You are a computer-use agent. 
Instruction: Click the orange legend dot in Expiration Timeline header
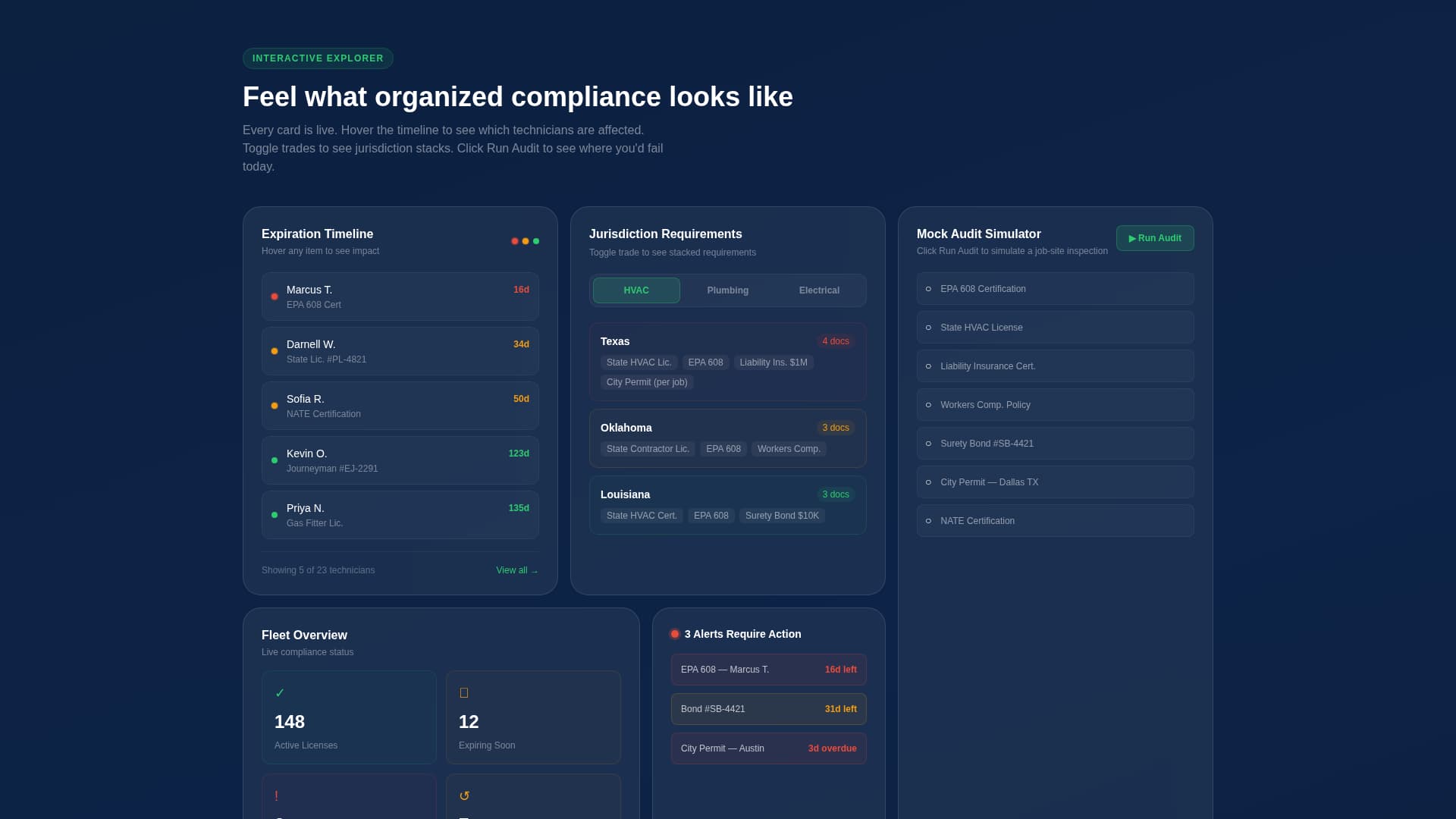click(526, 241)
